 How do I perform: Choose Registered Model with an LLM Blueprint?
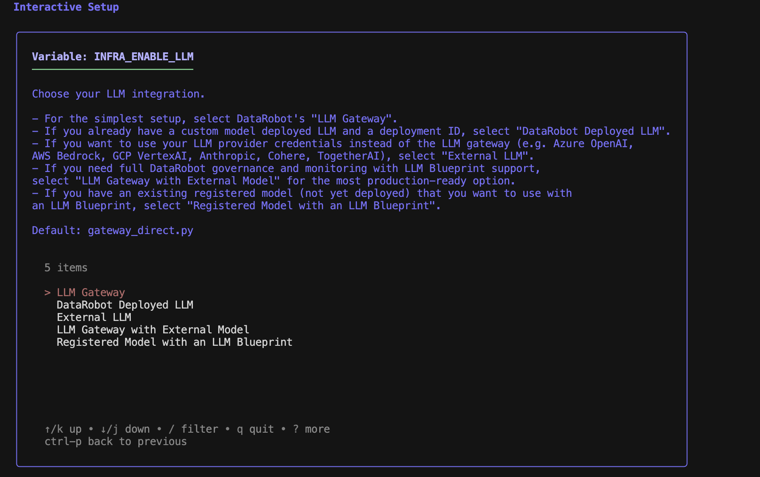point(174,342)
